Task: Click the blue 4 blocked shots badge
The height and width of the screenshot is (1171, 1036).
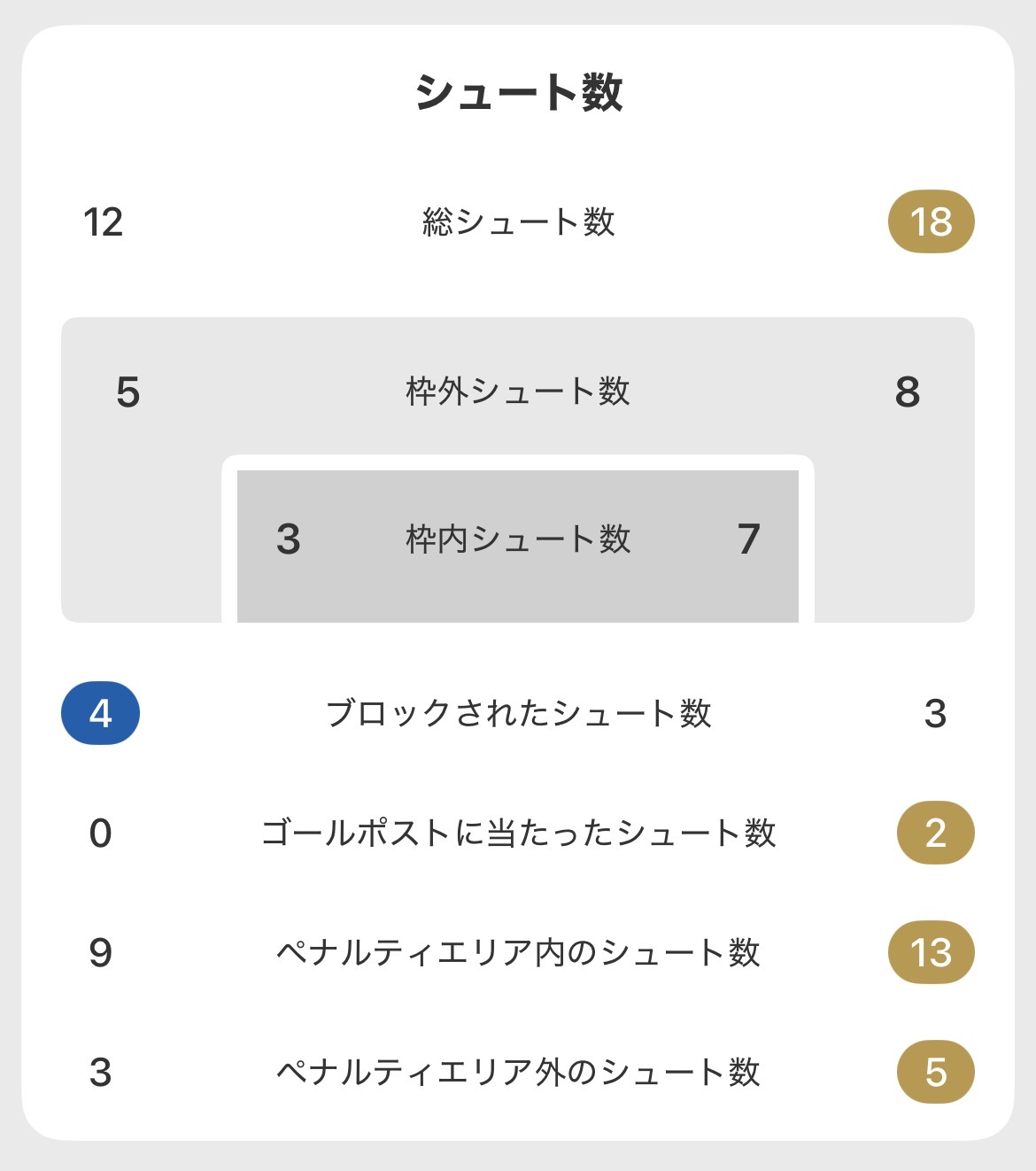Action: coord(100,713)
